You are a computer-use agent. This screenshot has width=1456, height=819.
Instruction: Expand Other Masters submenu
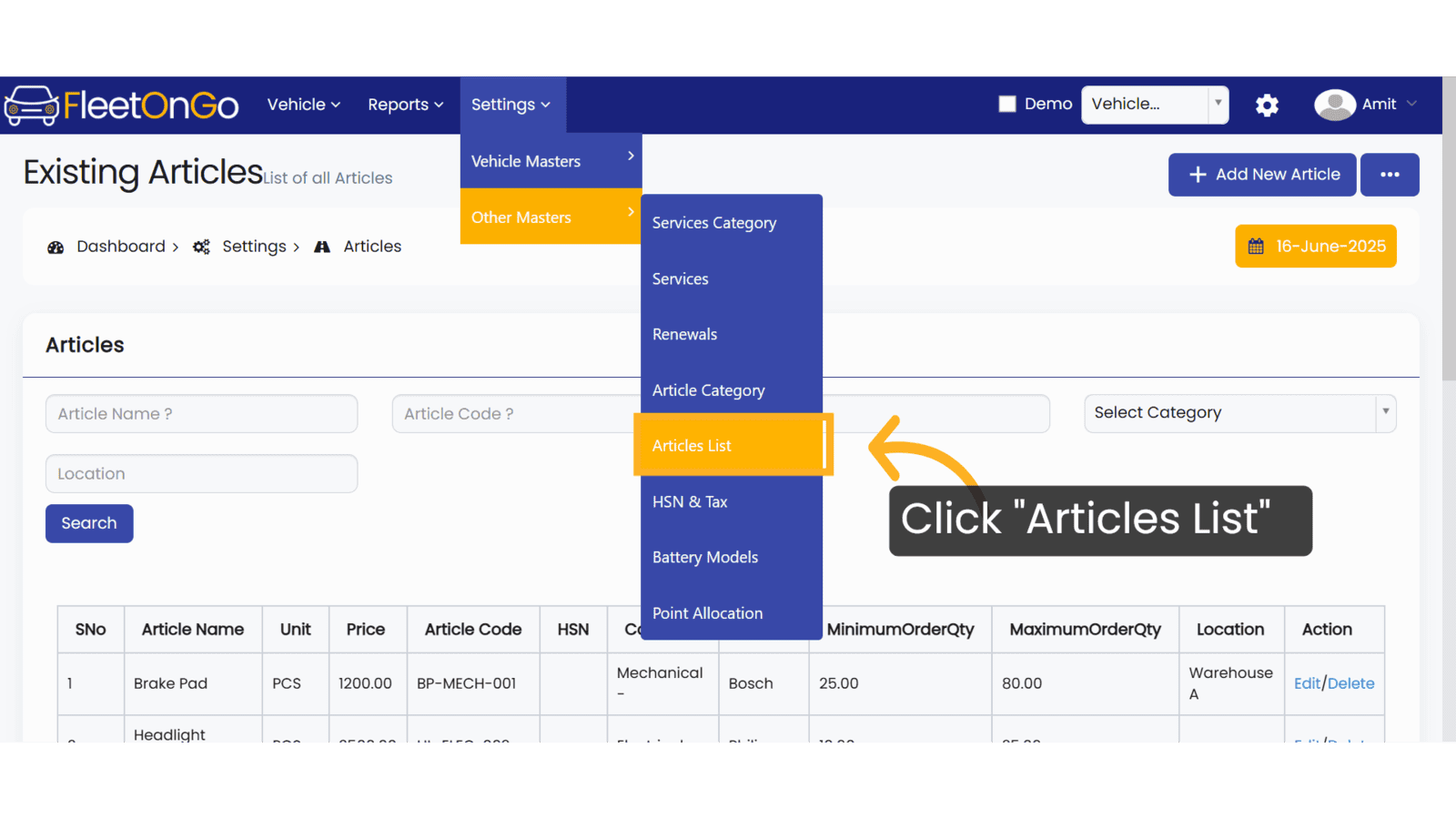[551, 217]
